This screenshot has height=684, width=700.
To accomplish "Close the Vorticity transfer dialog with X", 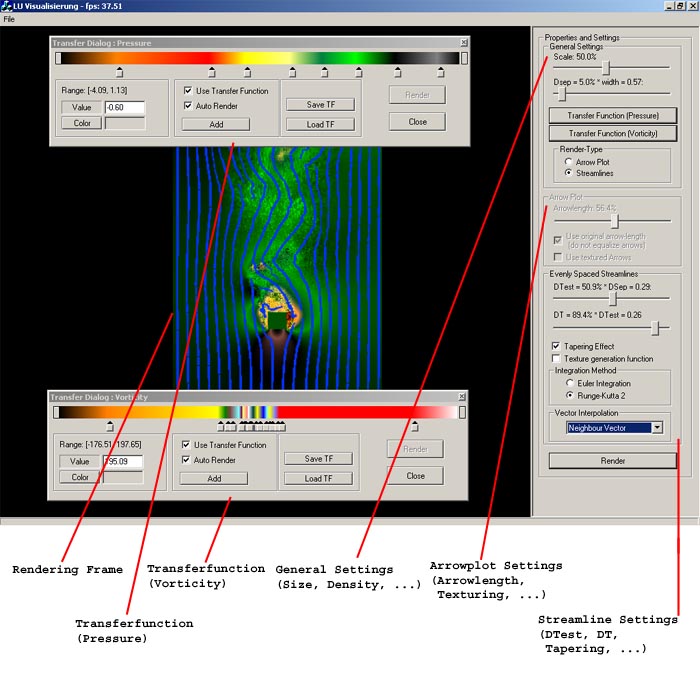I will click(x=461, y=397).
